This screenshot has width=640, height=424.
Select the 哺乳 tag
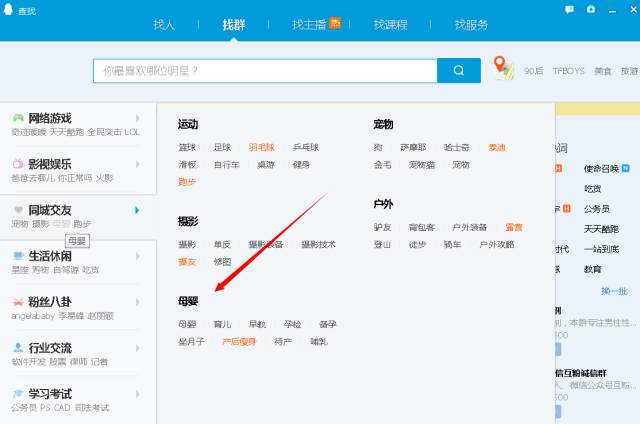pyautogui.click(x=318, y=342)
